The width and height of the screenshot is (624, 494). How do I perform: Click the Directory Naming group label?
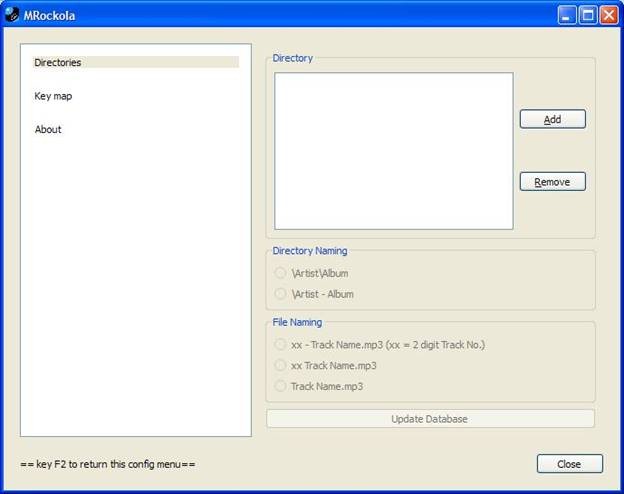310,251
